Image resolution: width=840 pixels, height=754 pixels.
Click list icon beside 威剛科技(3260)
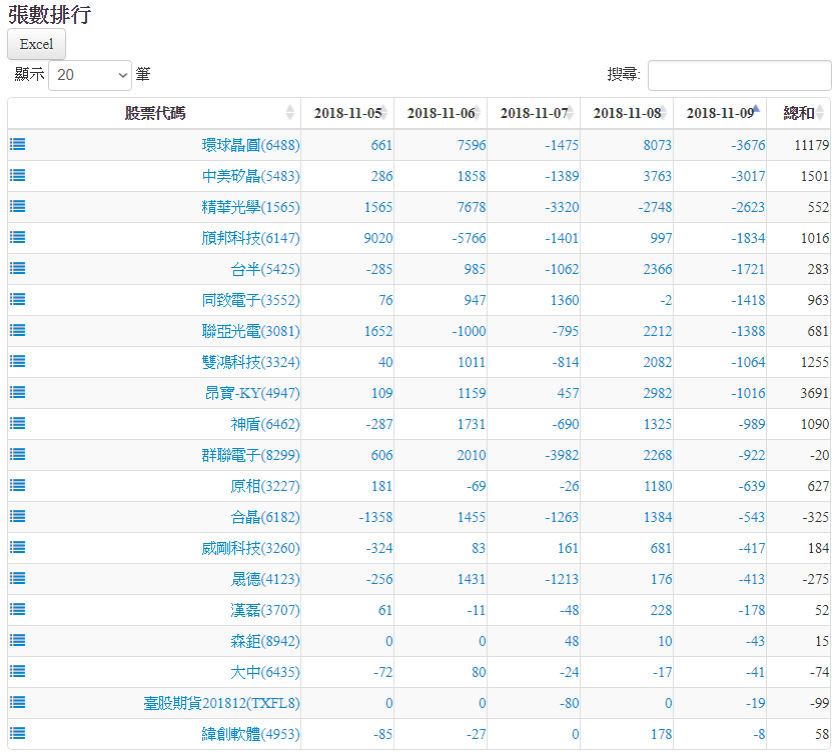[18, 547]
